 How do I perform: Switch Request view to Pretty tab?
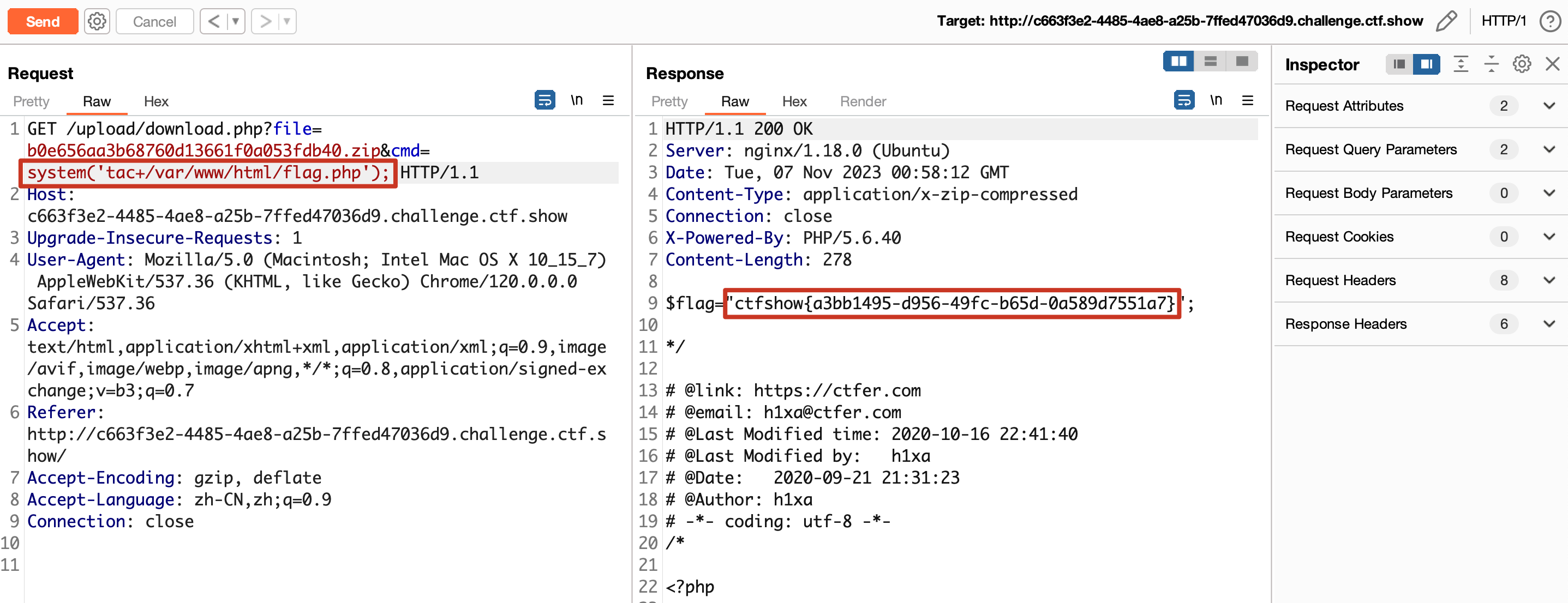pyautogui.click(x=31, y=101)
